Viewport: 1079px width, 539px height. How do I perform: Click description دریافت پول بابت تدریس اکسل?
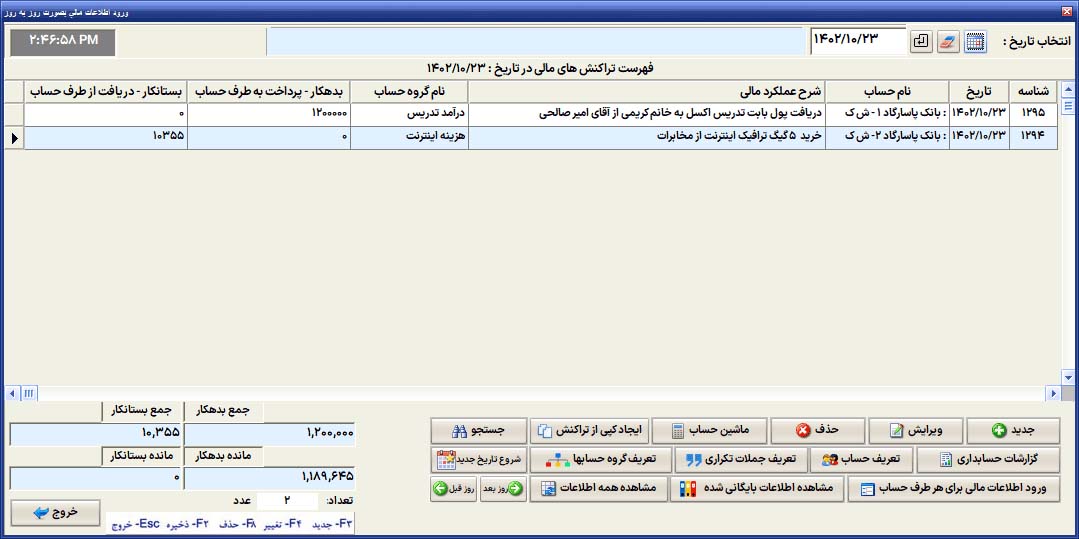click(x=647, y=115)
